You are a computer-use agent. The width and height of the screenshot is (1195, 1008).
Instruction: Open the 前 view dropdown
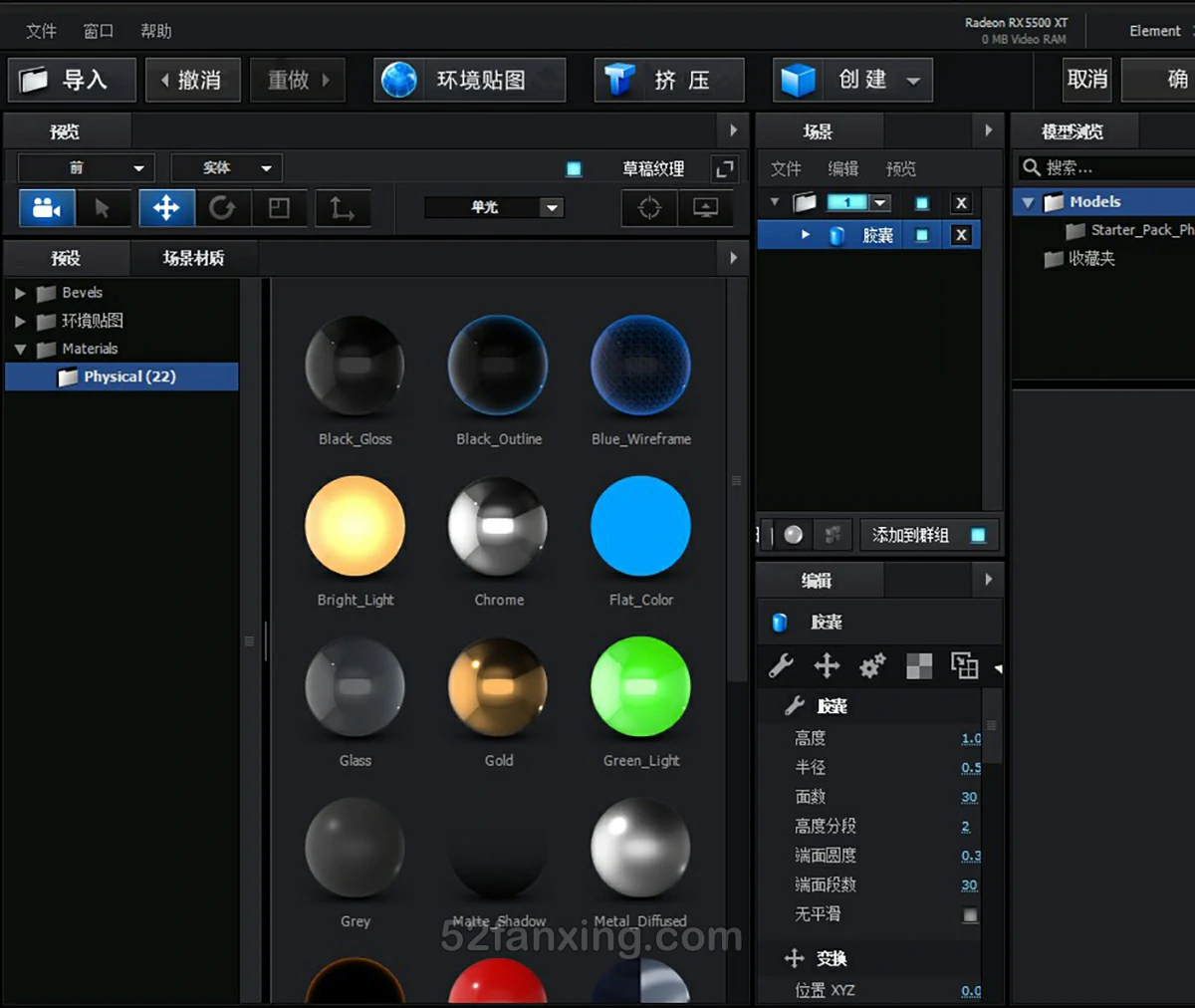point(87,168)
